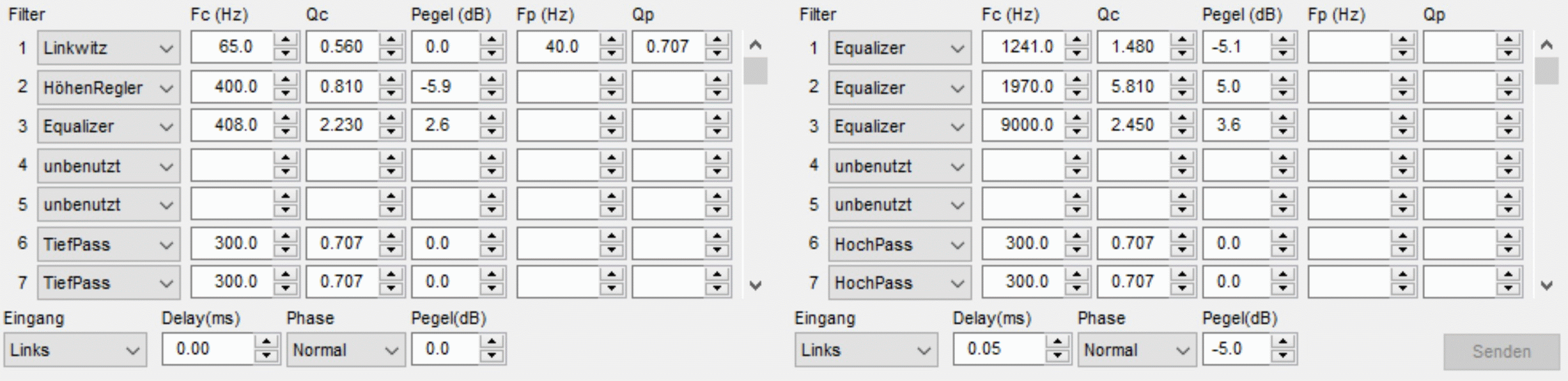Click the Senden button
The image size is (1568, 381).
point(1501,351)
